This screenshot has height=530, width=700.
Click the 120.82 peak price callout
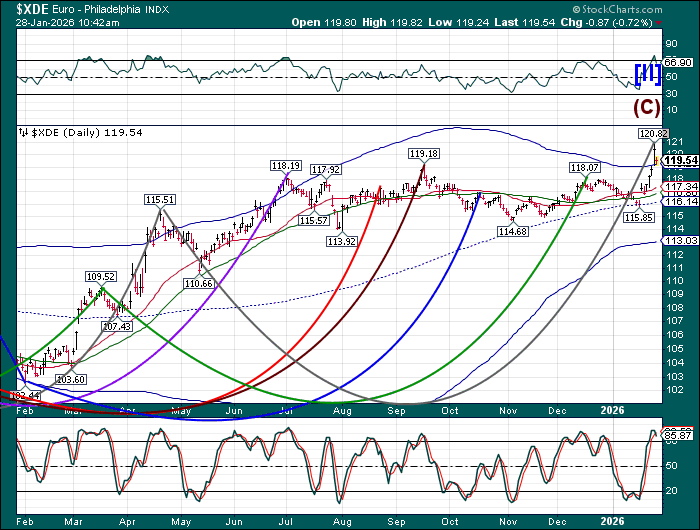pyautogui.click(x=651, y=133)
